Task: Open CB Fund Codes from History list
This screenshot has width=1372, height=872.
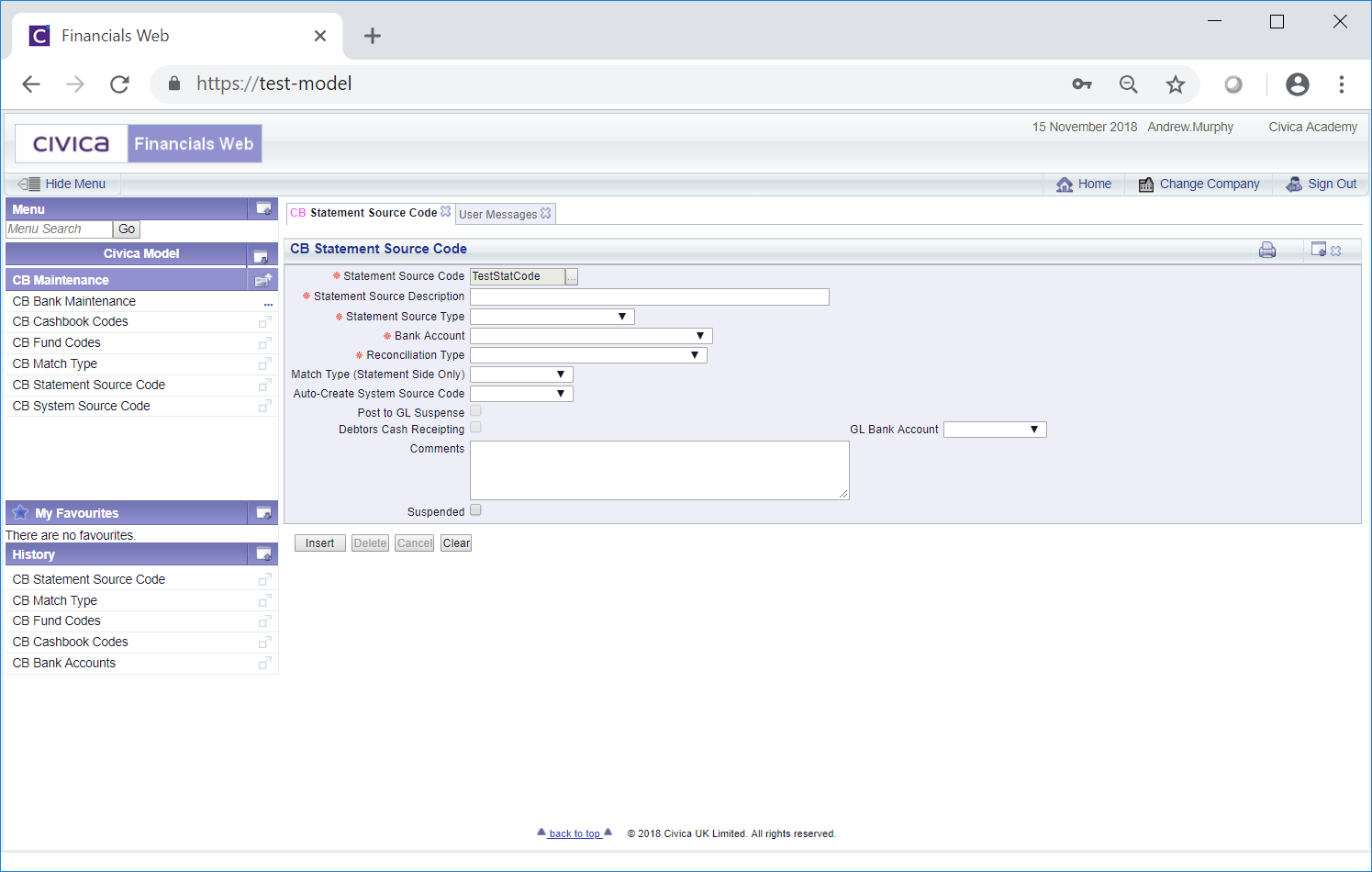Action: click(57, 620)
